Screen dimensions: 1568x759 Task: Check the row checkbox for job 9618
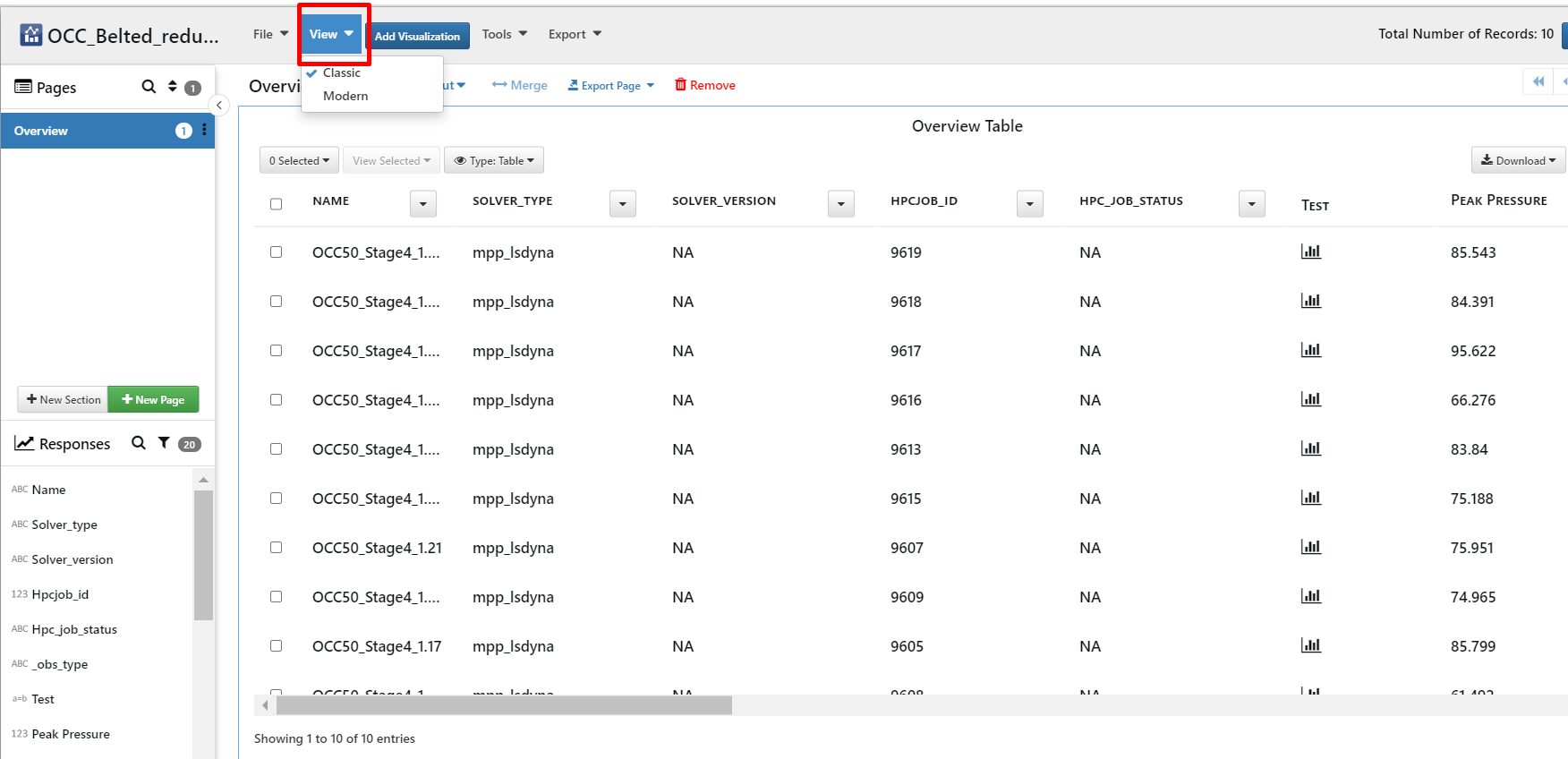click(277, 302)
